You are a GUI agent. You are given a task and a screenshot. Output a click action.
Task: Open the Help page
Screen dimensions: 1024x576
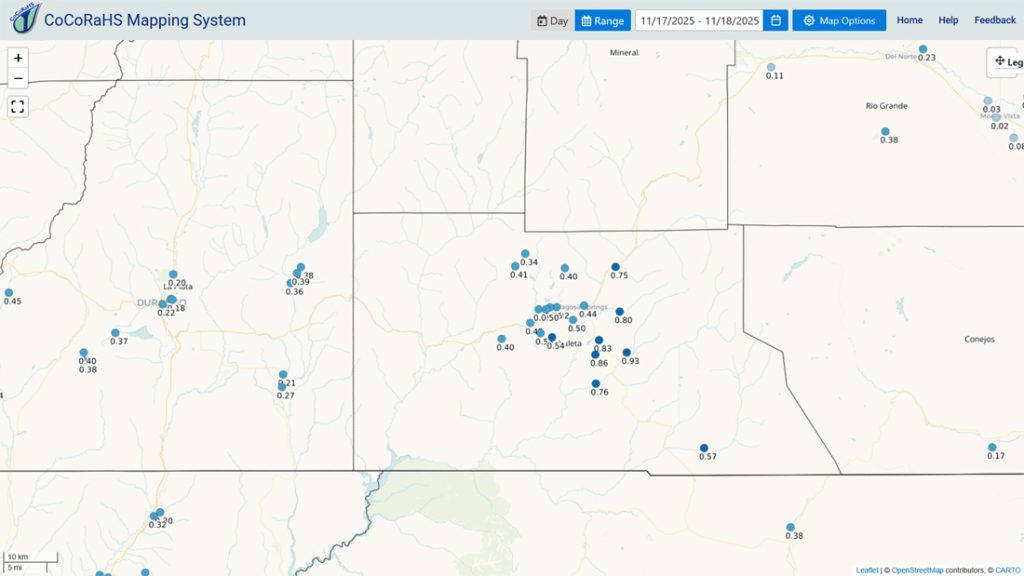point(948,20)
